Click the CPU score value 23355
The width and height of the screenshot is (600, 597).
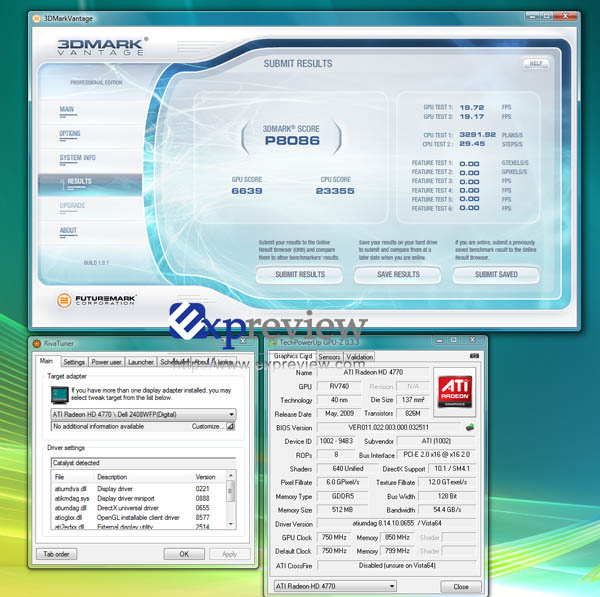coord(335,191)
